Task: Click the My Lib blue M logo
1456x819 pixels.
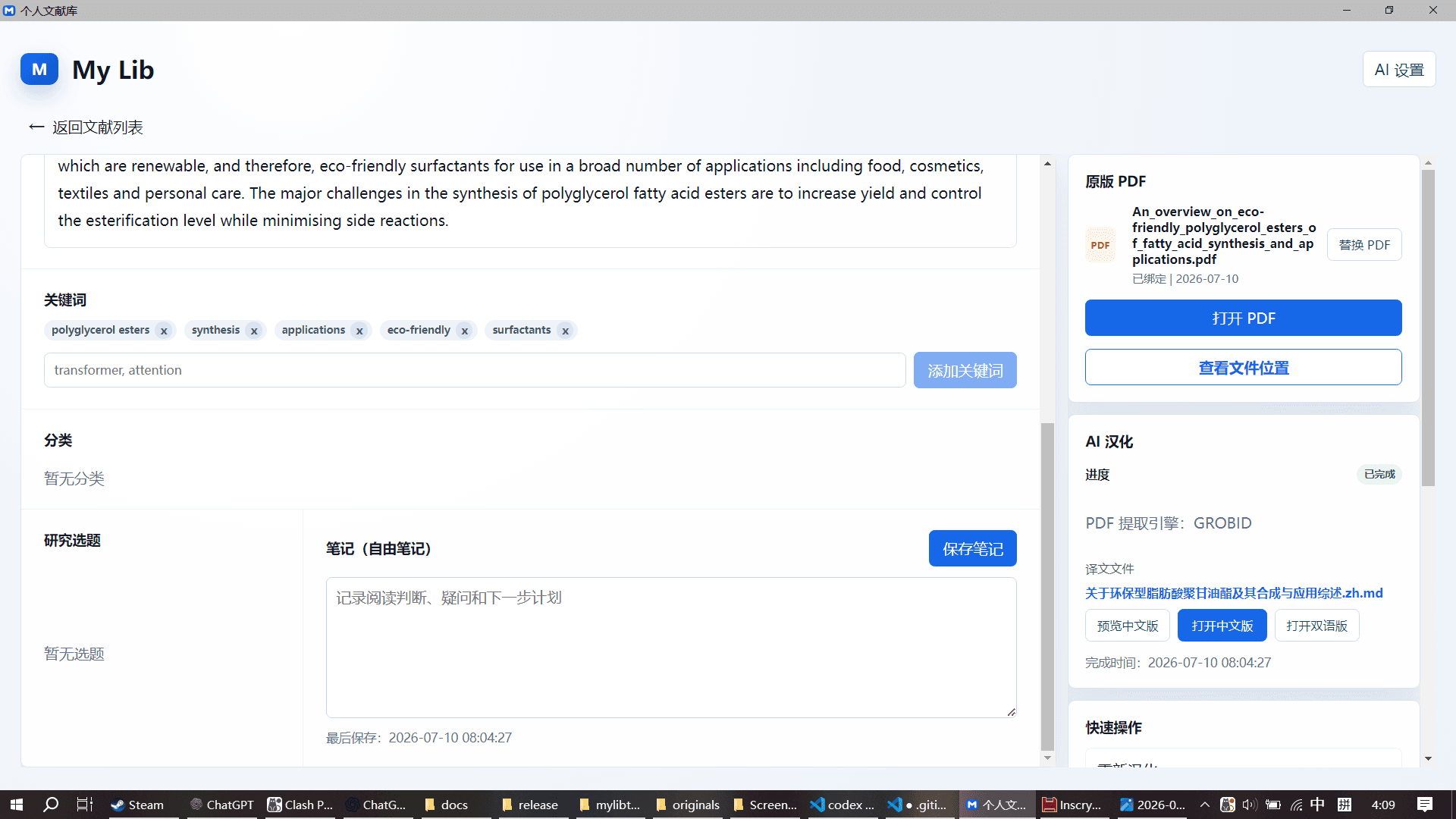Action: click(x=39, y=69)
